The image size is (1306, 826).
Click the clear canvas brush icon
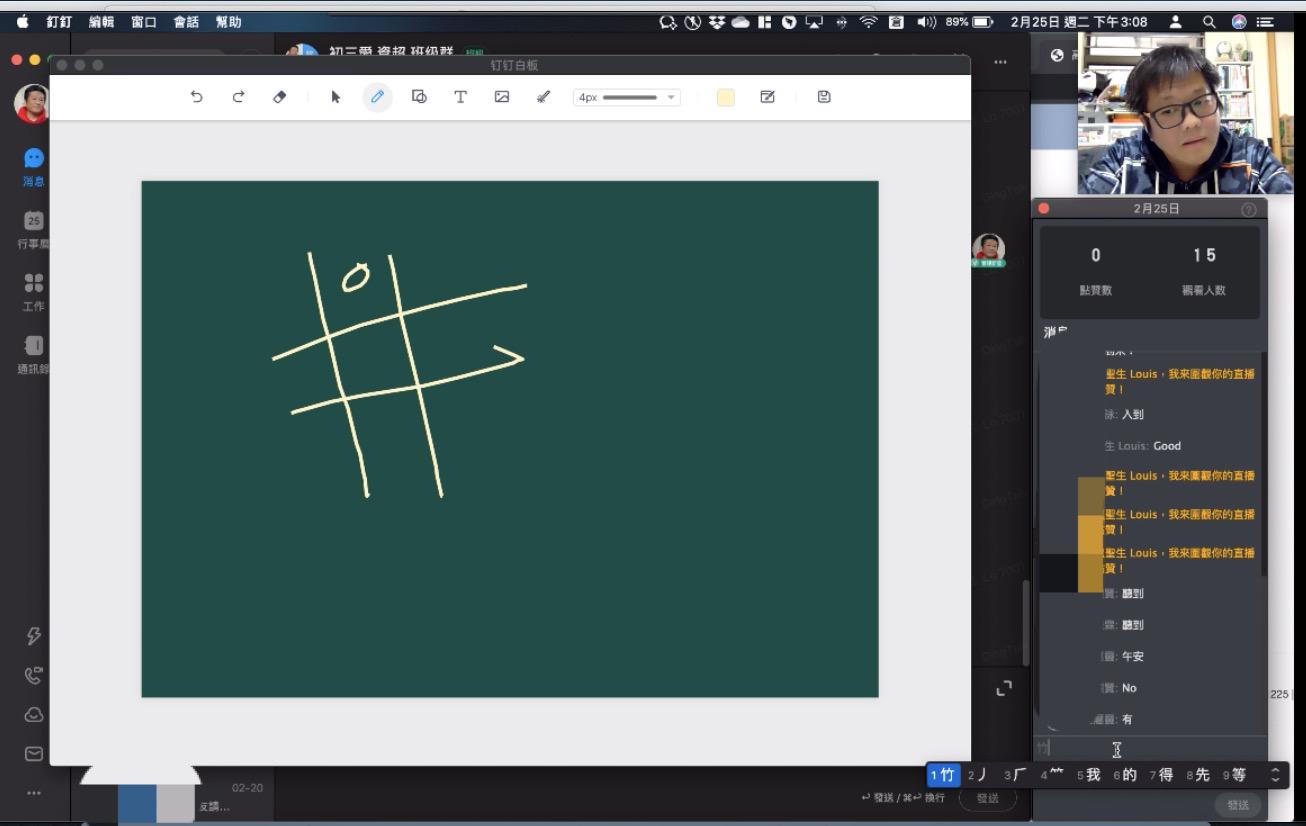tap(544, 97)
